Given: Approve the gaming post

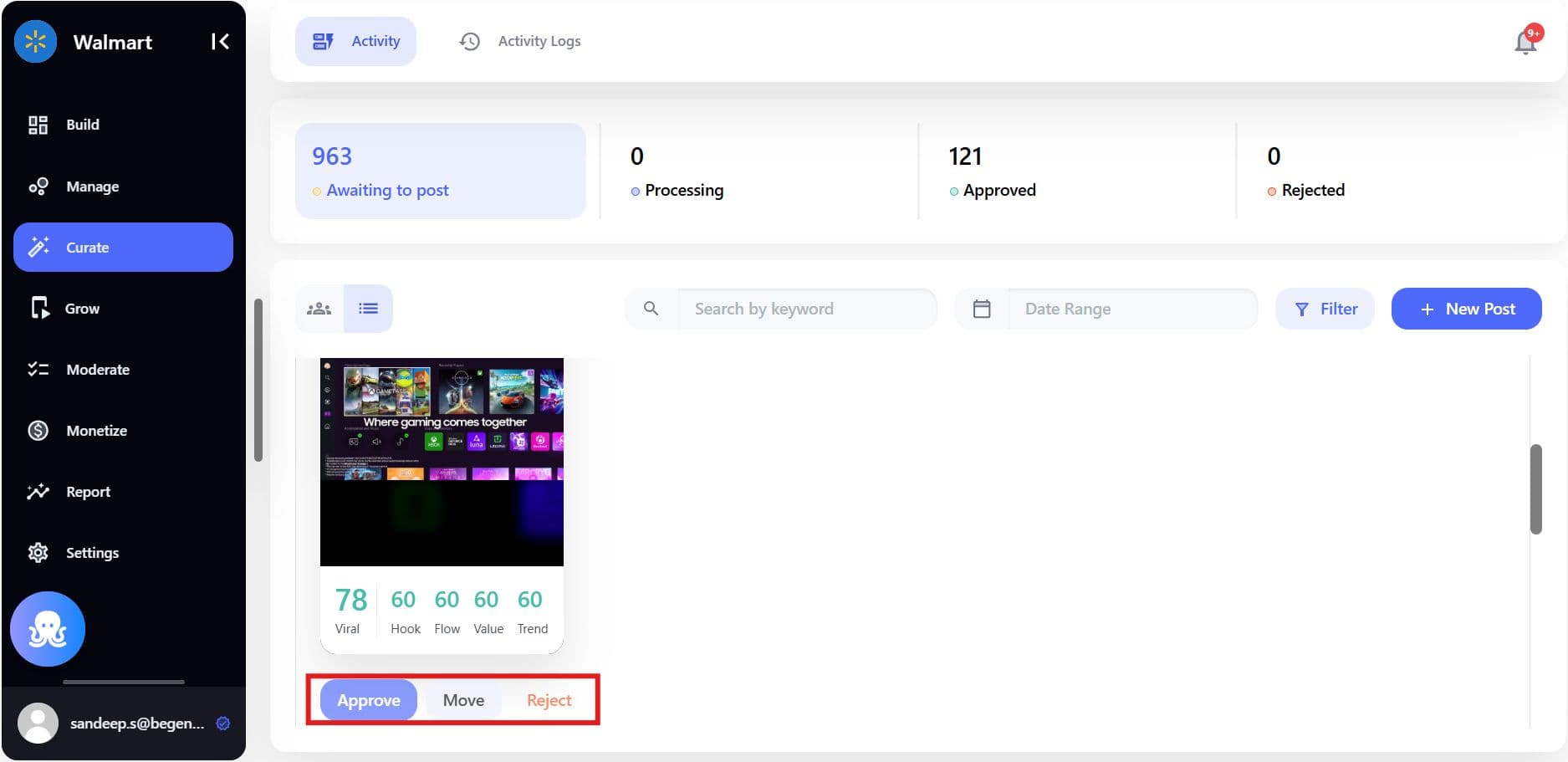Looking at the screenshot, I should pos(369,700).
